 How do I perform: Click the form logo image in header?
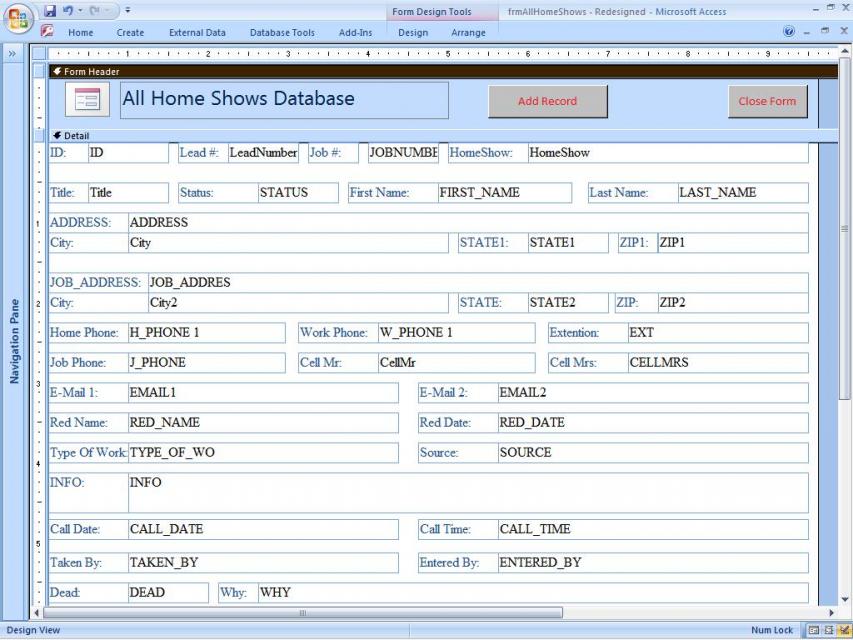click(x=87, y=100)
